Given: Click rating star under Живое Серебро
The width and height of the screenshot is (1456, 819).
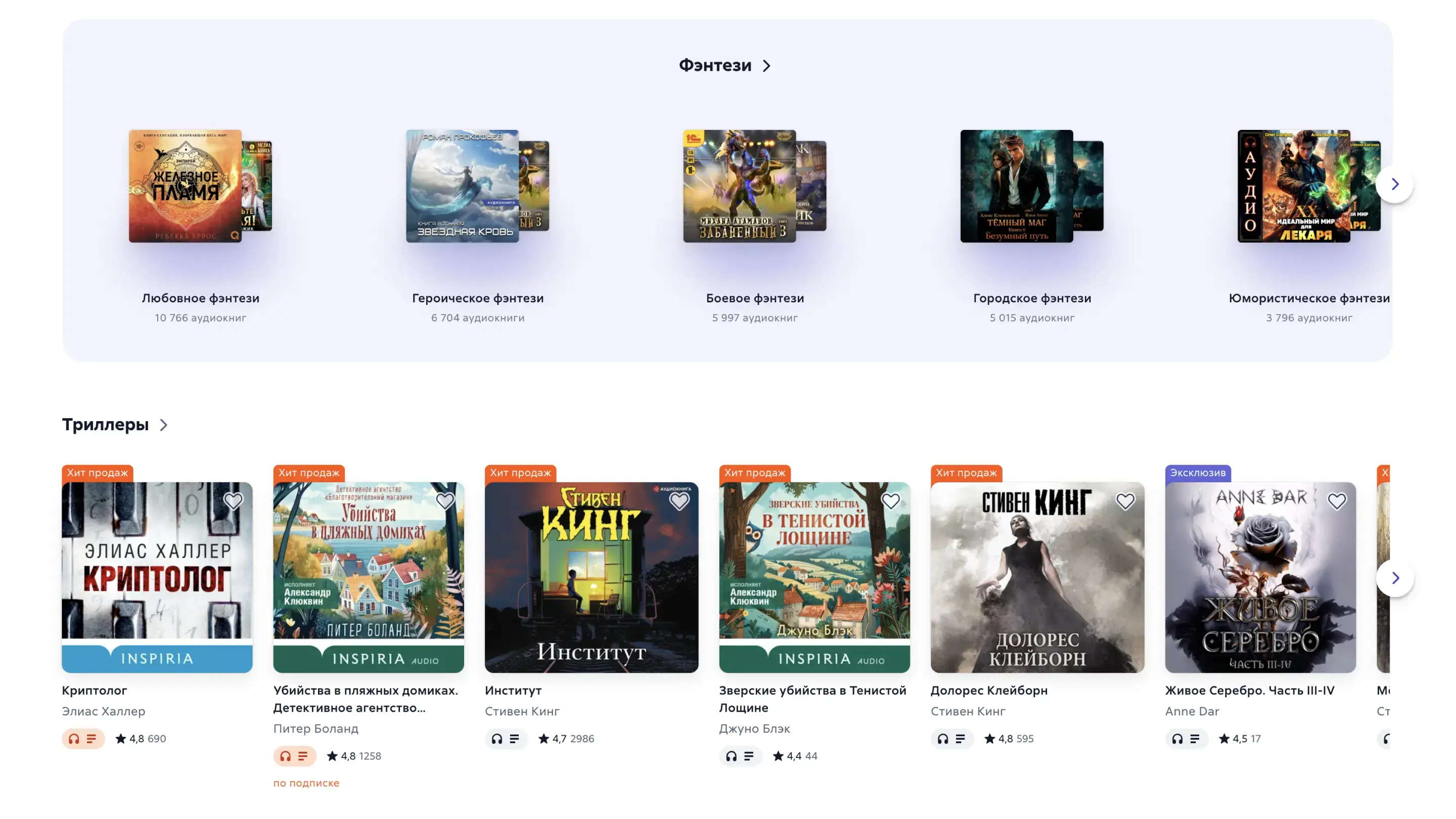Looking at the screenshot, I should click(1224, 739).
